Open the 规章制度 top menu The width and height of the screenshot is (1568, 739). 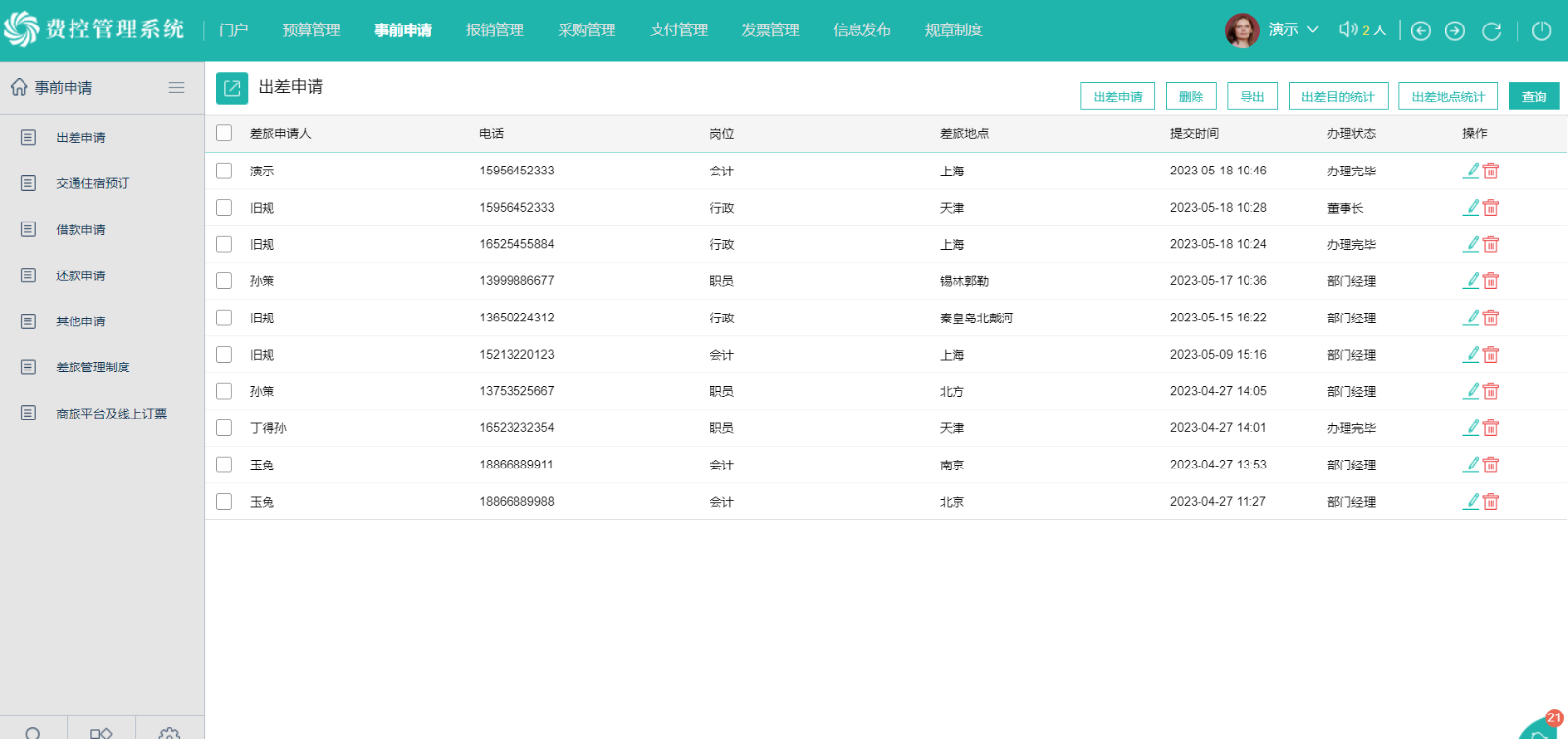pos(954,30)
